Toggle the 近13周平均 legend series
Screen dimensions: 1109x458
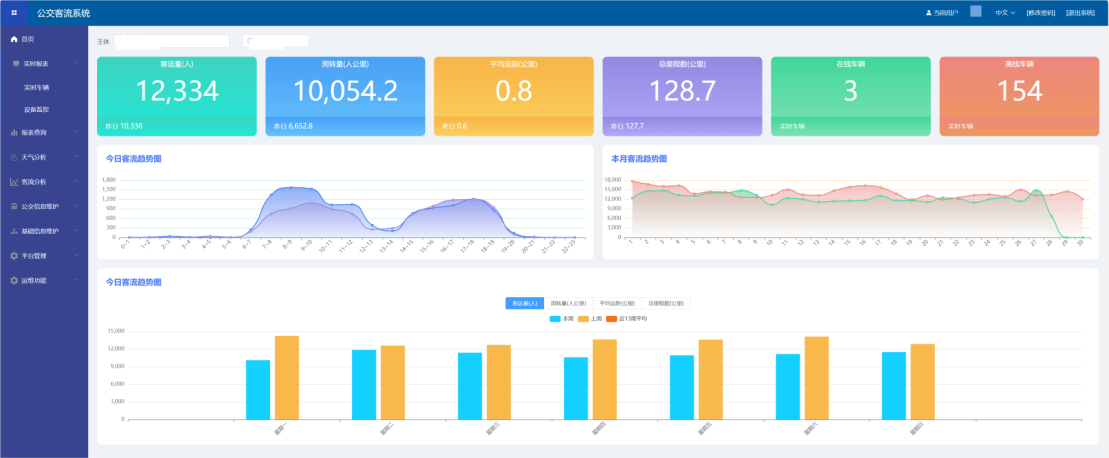(x=613, y=318)
